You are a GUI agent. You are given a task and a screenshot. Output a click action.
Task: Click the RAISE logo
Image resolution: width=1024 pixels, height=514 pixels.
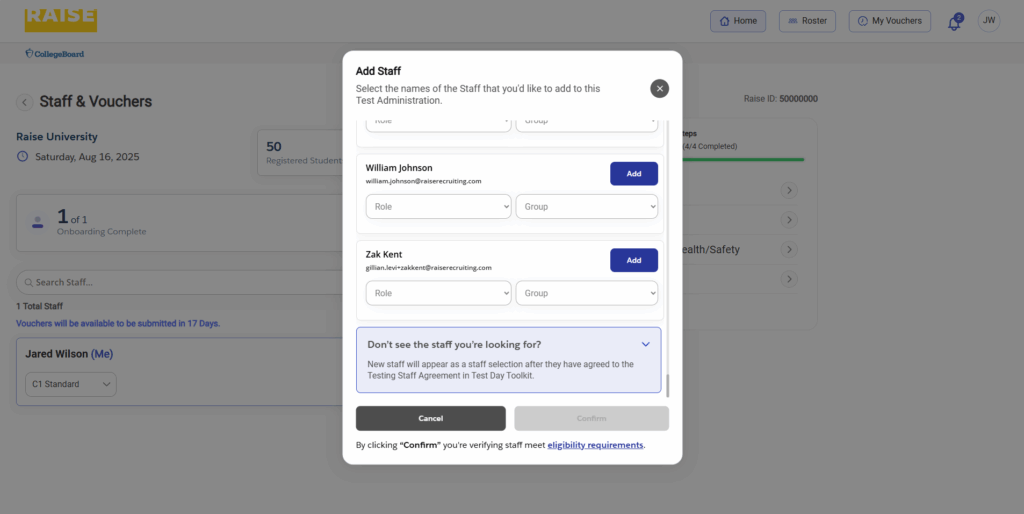pos(61,19)
